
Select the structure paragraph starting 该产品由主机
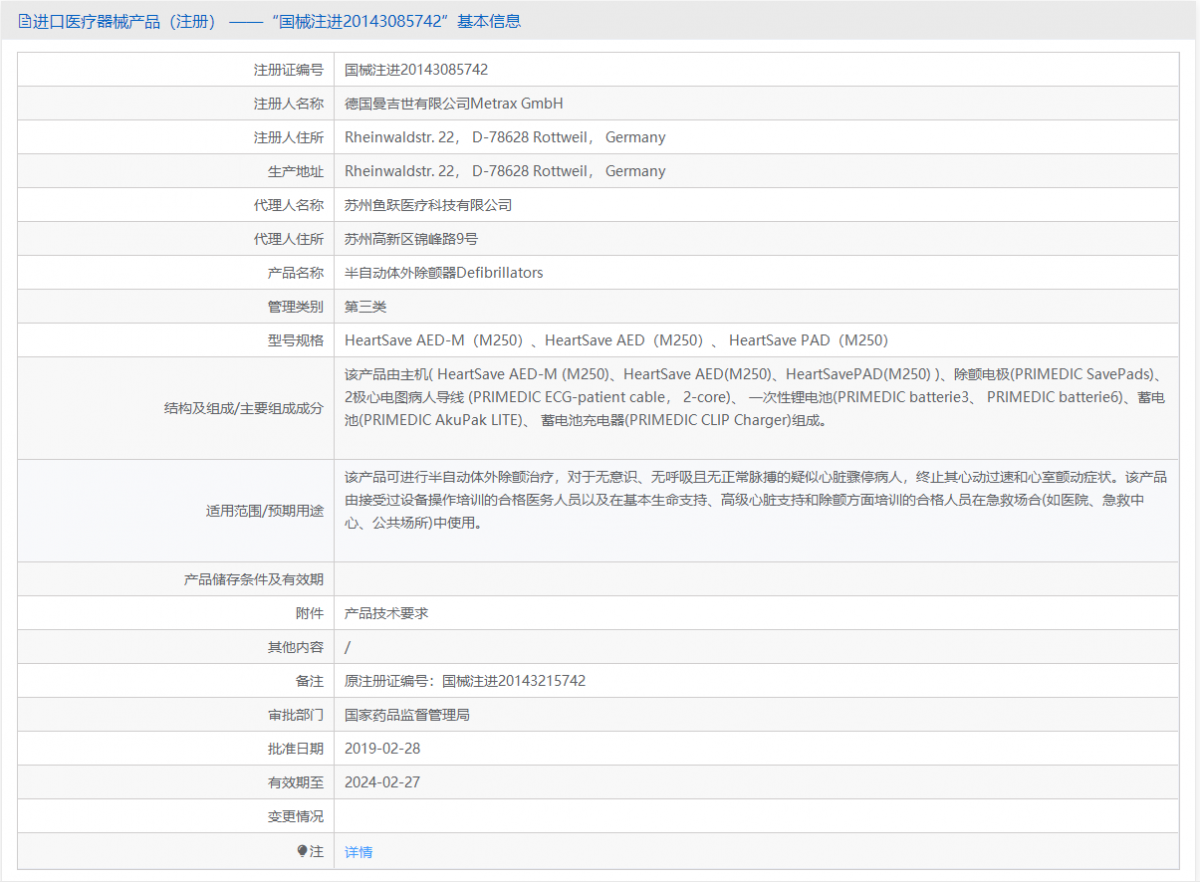click(x=755, y=397)
